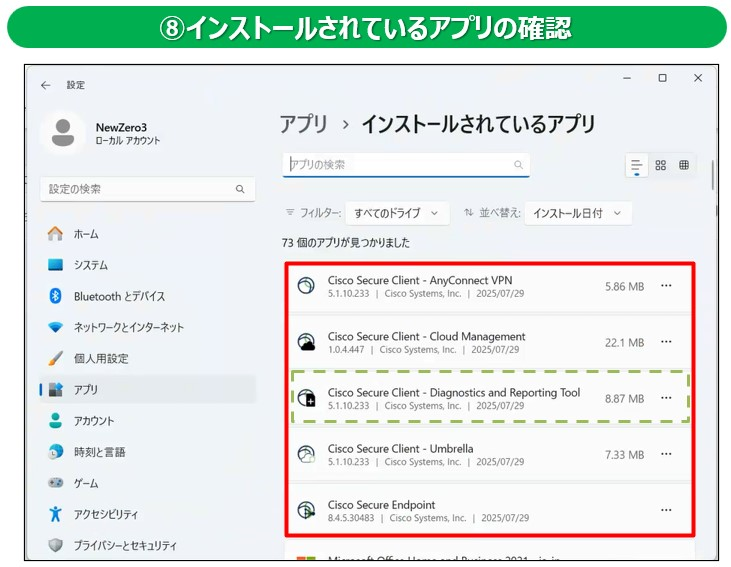The width and height of the screenshot is (731, 567).
Task: Maximize the Settings window
Action: 662,78
